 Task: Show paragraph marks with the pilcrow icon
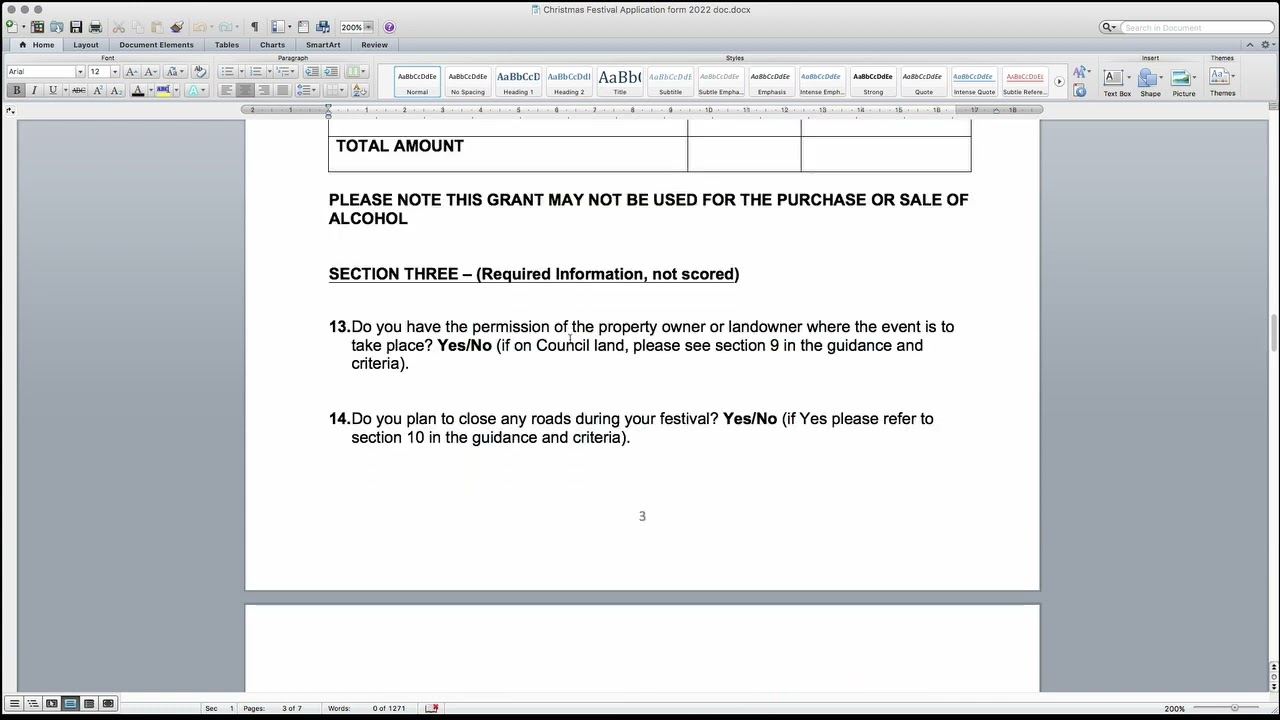coord(254,27)
